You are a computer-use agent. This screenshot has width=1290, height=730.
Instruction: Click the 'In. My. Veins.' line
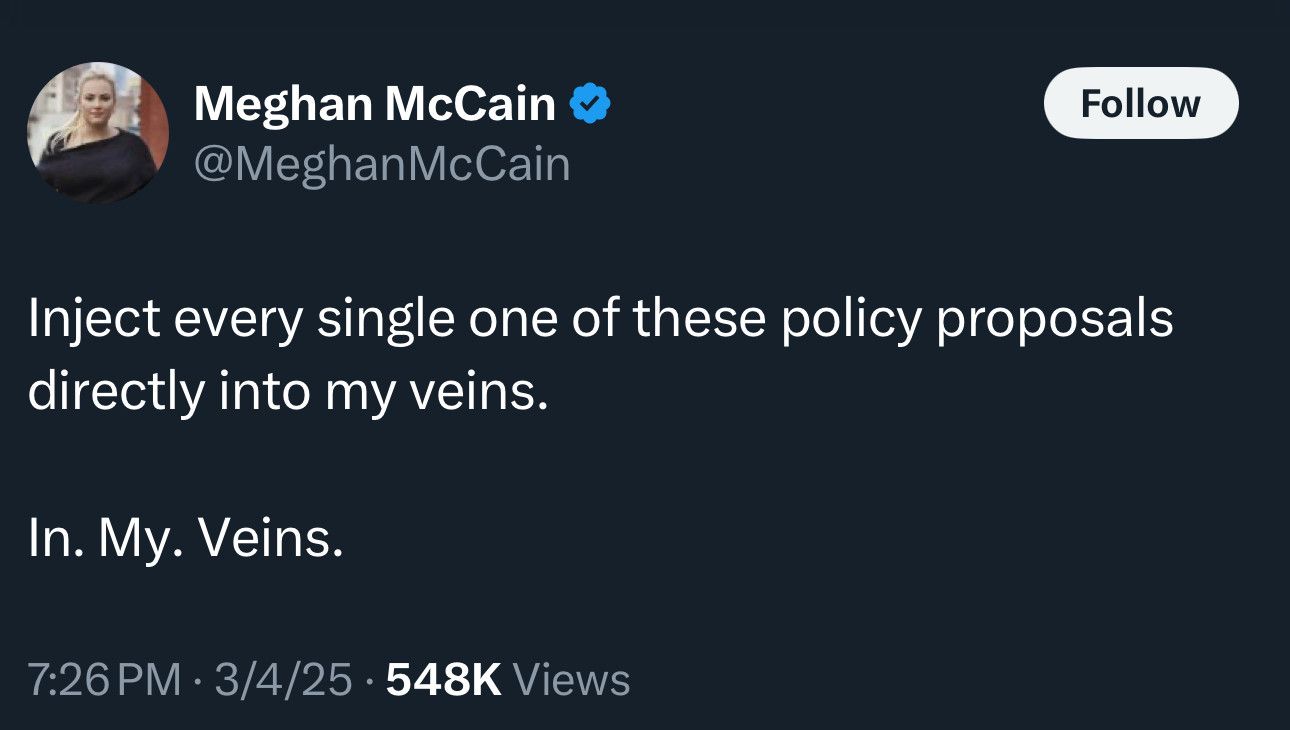point(186,540)
